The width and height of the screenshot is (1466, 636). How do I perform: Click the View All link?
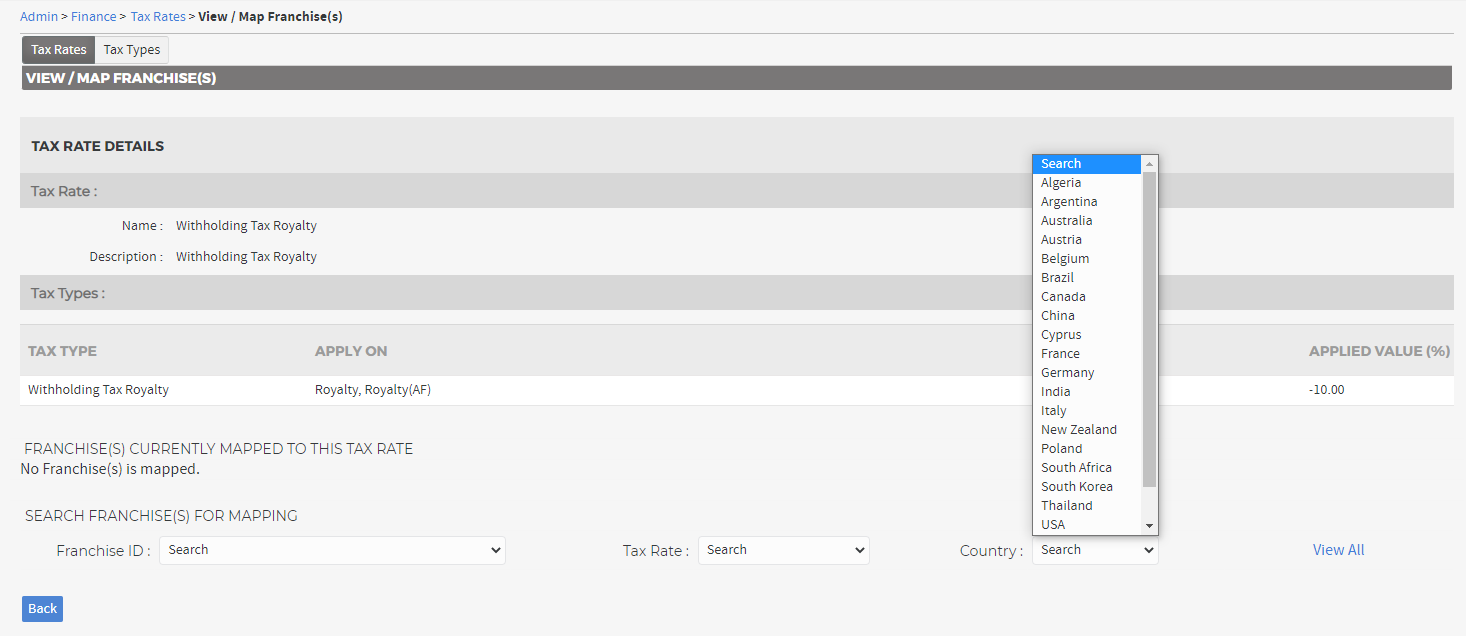tap(1338, 550)
